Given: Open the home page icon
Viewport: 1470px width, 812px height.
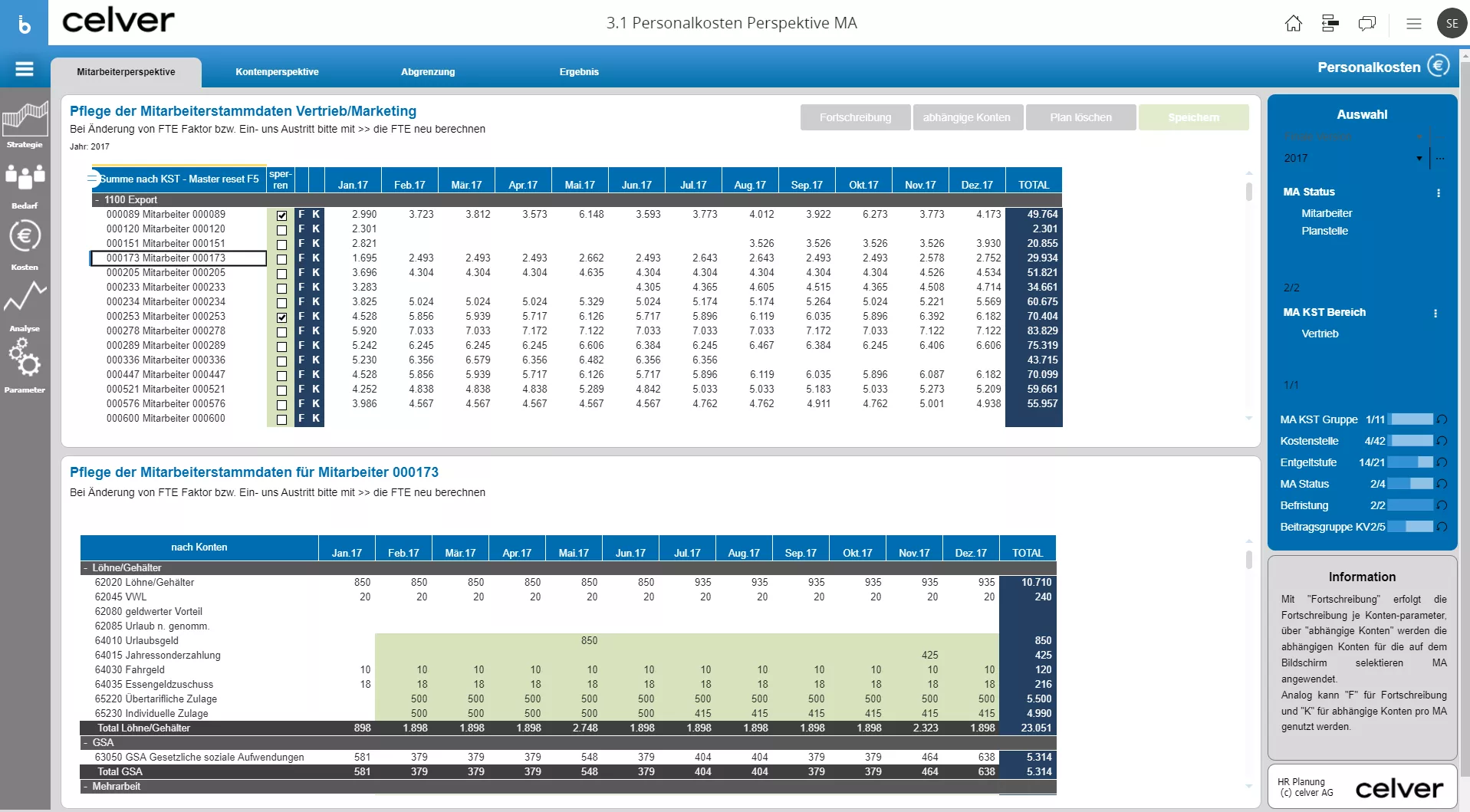Looking at the screenshot, I should [1293, 24].
